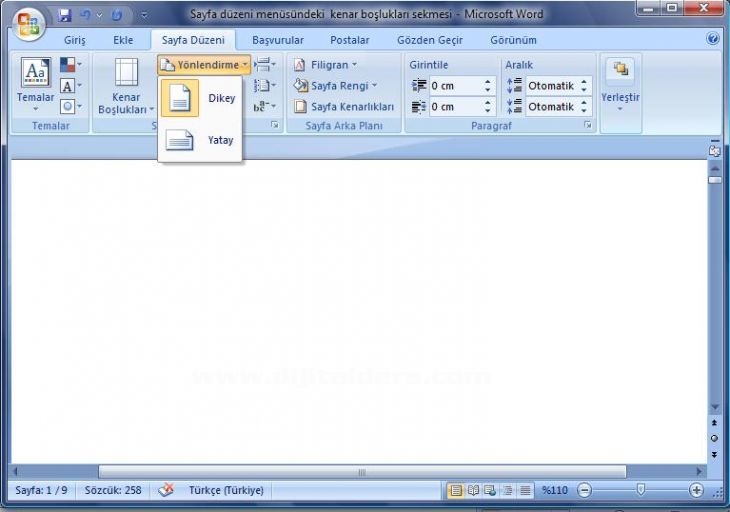The height and width of the screenshot is (512, 730).
Task: Choose Dikey portrait orientation
Action: pyautogui.click(x=200, y=98)
